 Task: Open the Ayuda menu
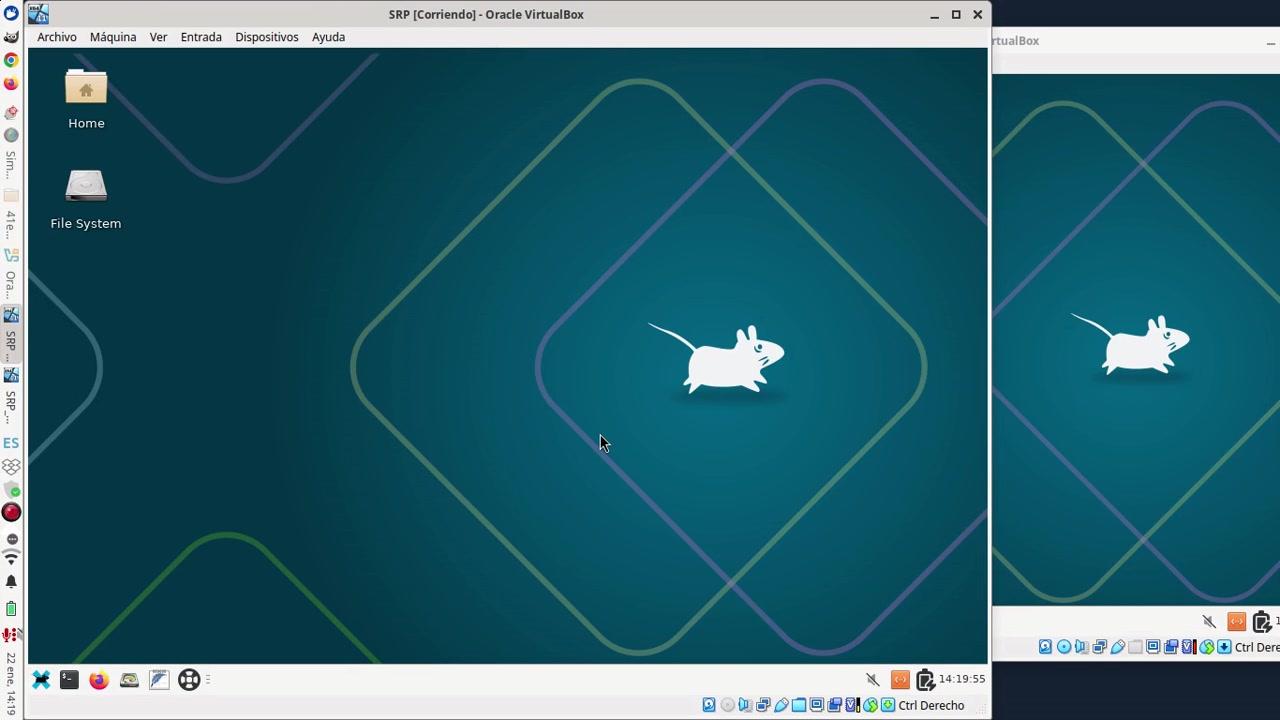tap(328, 37)
